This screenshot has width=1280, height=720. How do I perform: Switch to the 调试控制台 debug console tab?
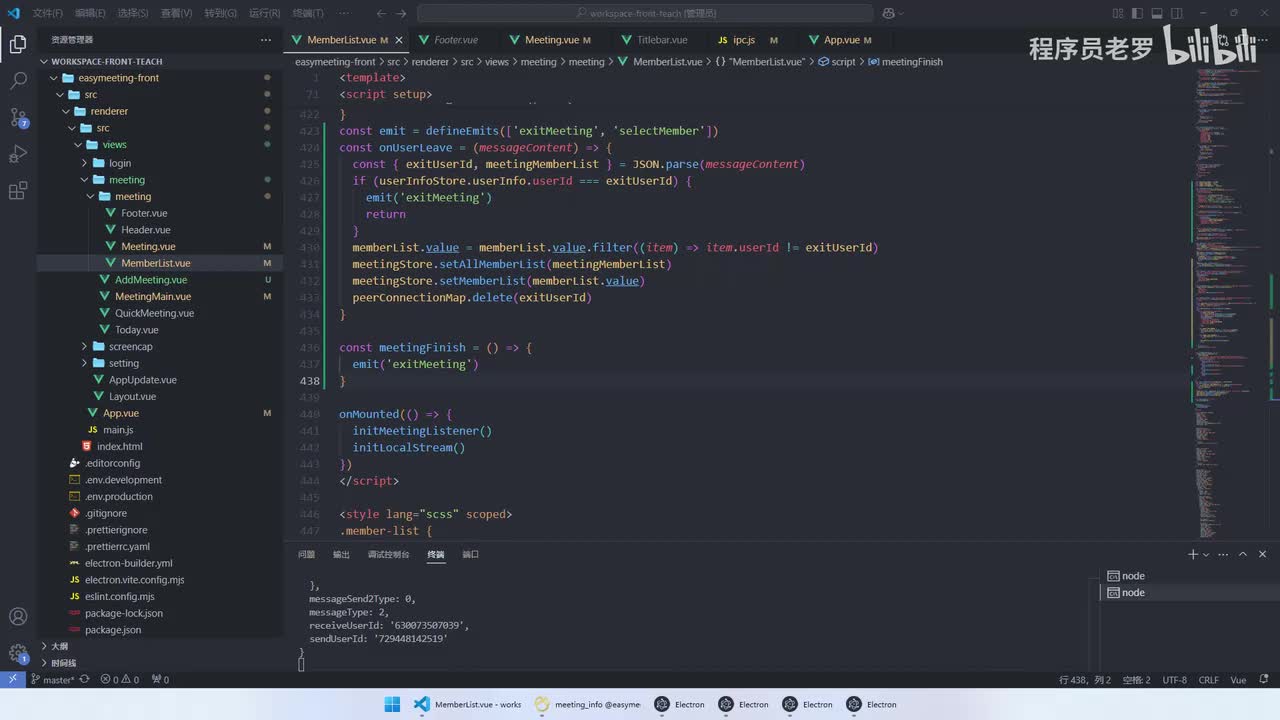[388, 554]
